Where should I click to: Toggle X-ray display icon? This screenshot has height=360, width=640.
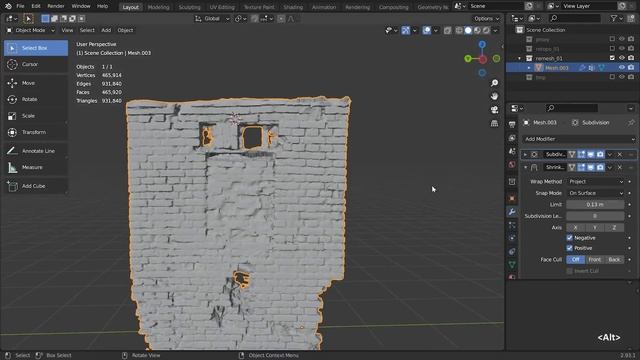(447, 30)
